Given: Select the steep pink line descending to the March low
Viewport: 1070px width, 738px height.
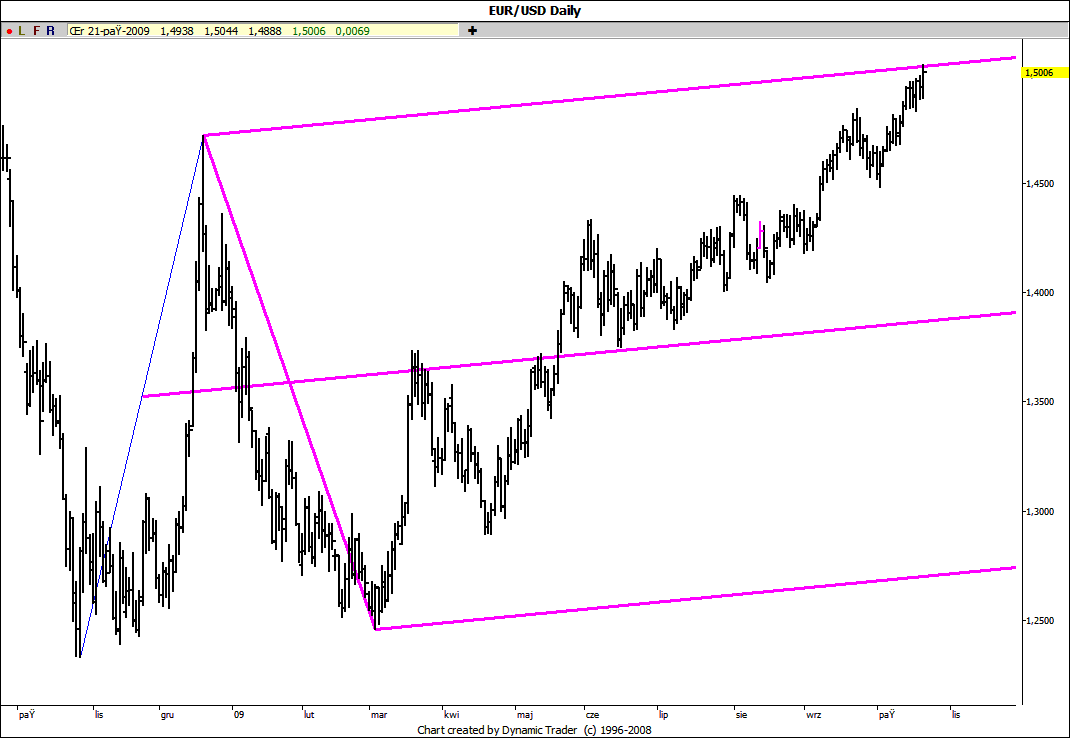Looking at the screenshot, I should [x=289, y=382].
